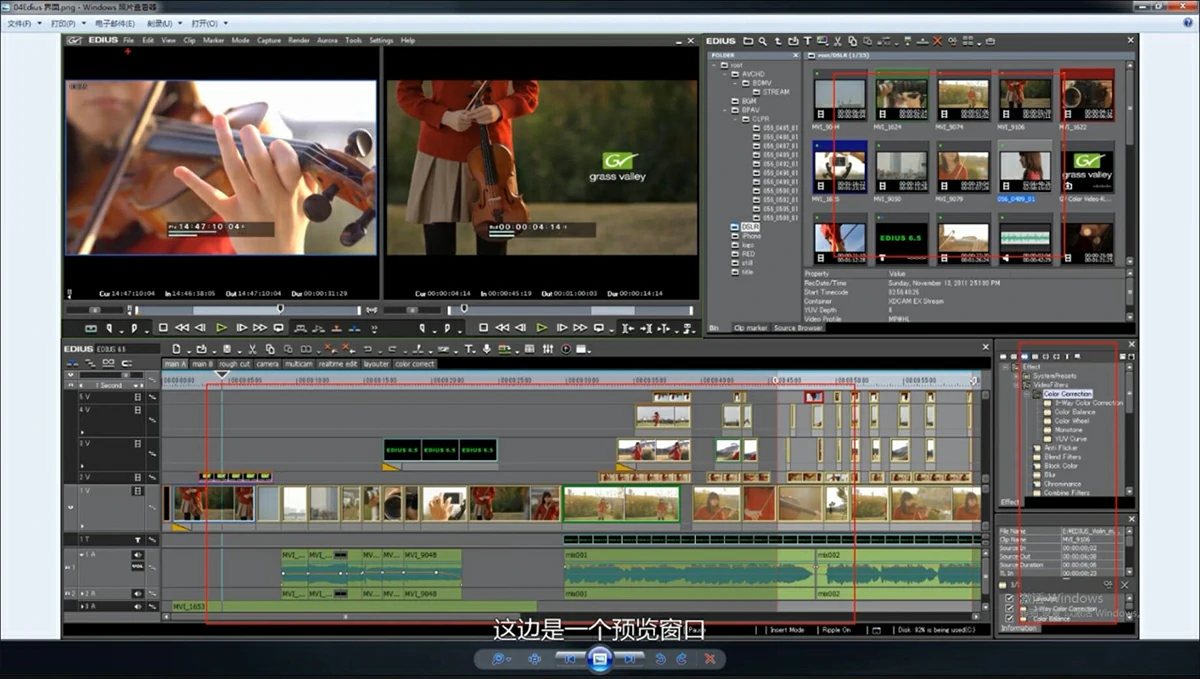Select the iPhone folder in Bin tree
Screen dimensions: 1200x679
click(x=751, y=236)
